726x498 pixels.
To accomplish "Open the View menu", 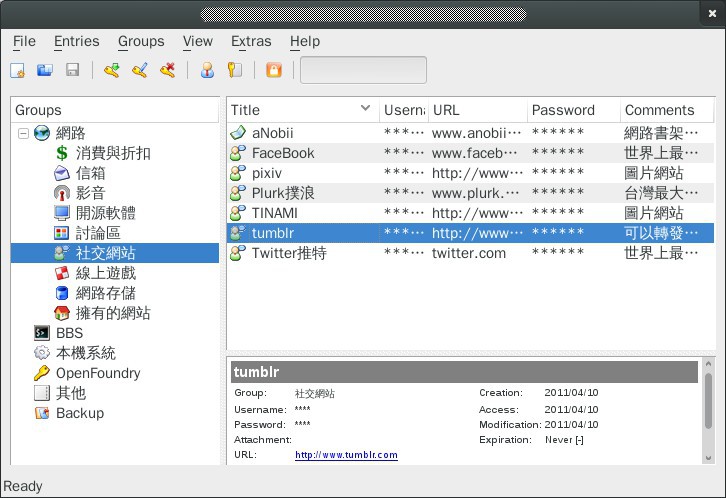I will tap(198, 41).
